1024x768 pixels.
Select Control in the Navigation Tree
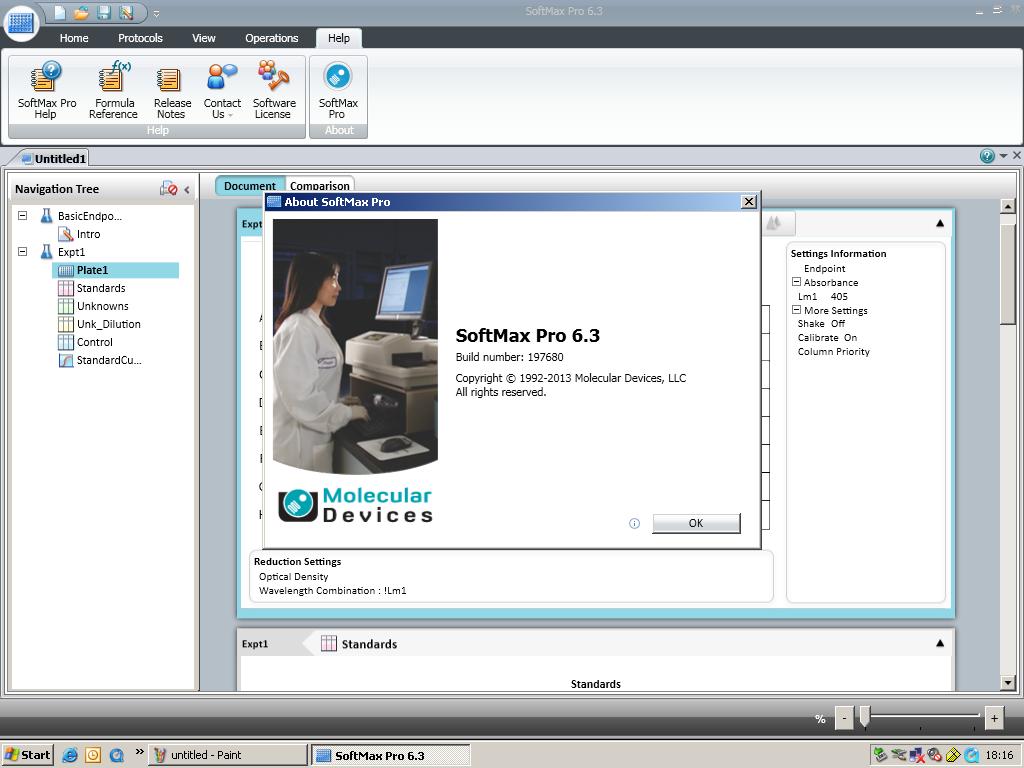86,342
